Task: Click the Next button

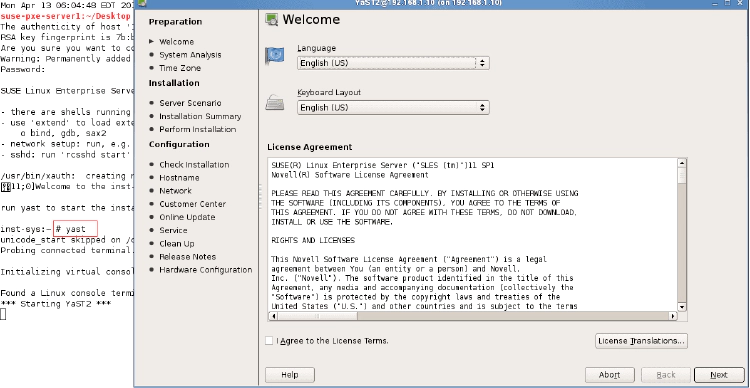Action: (x=718, y=375)
